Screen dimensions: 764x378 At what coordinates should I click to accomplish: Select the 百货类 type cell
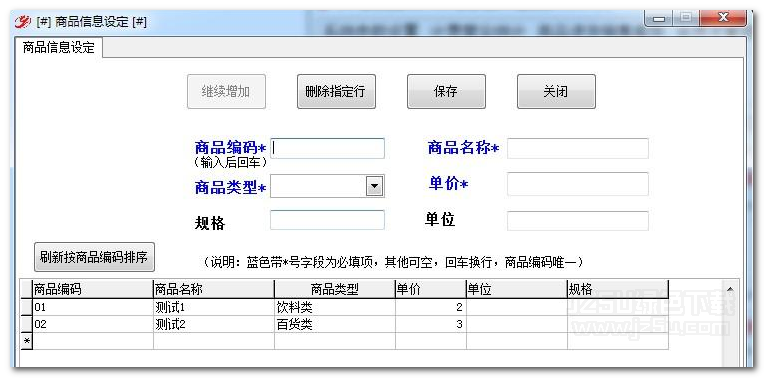(x=335, y=324)
